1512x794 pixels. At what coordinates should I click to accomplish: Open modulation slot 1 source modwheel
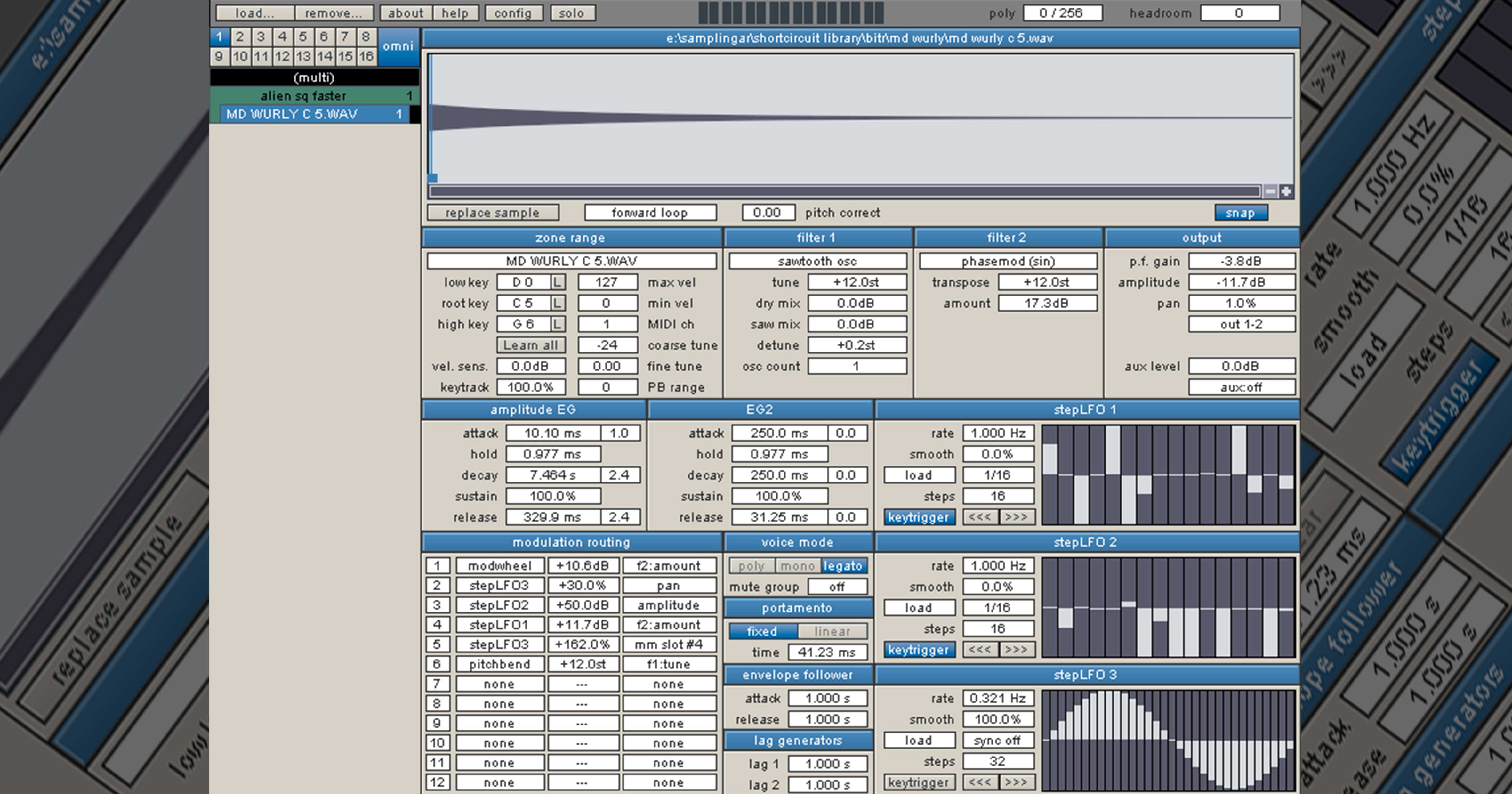click(x=500, y=566)
